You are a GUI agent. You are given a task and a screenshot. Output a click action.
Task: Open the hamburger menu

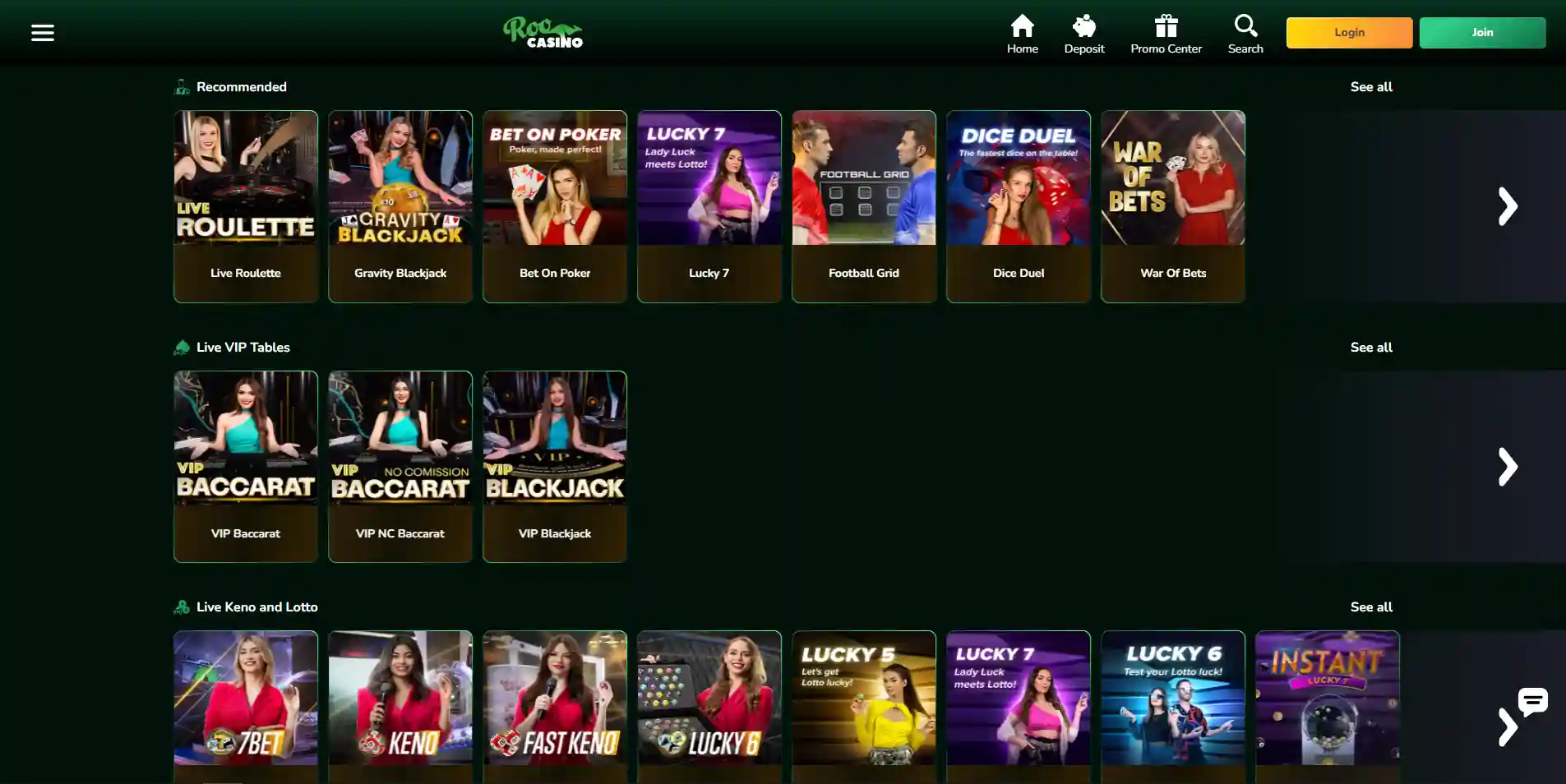[43, 33]
